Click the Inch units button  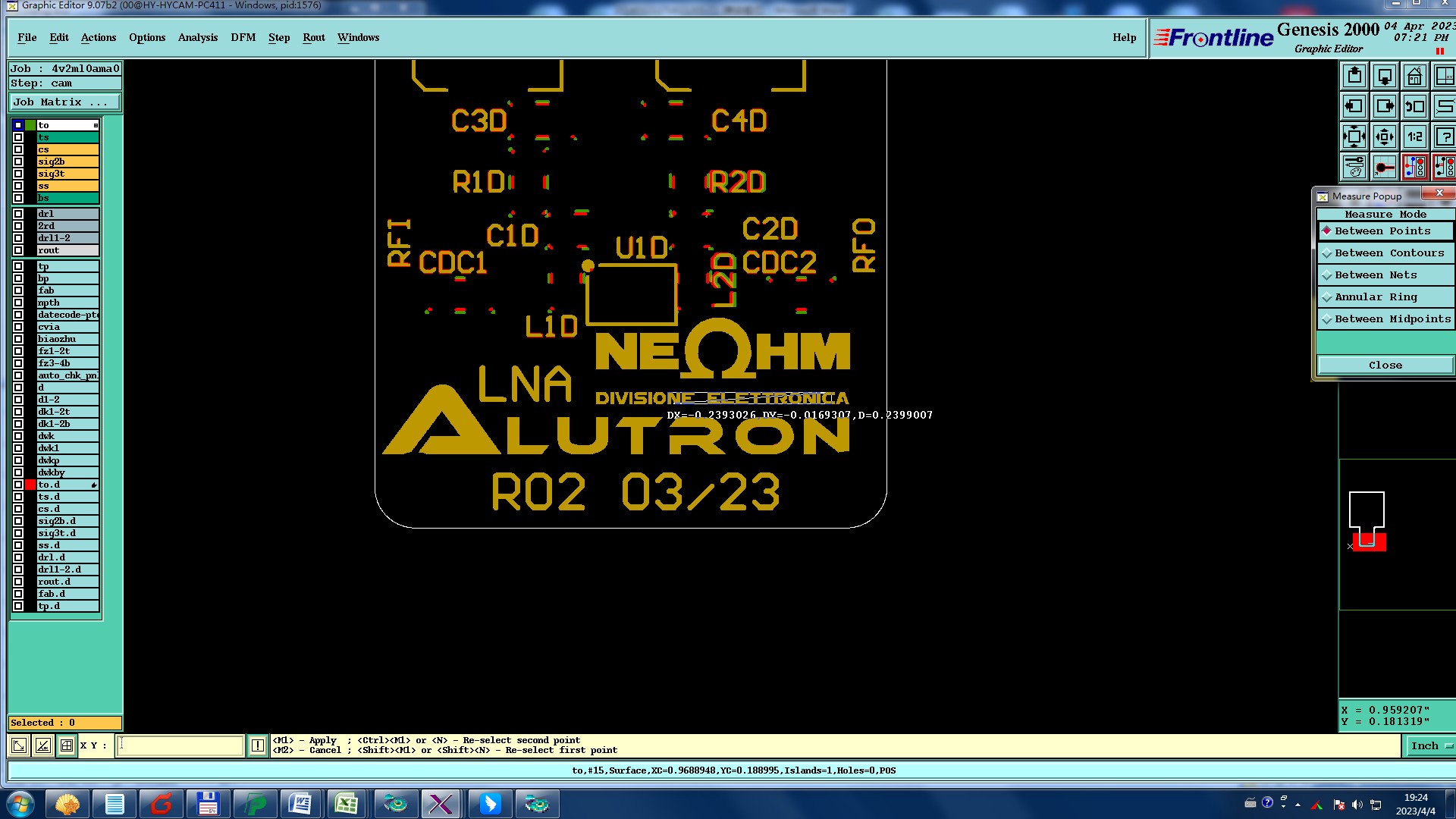(x=1430, y=745)
